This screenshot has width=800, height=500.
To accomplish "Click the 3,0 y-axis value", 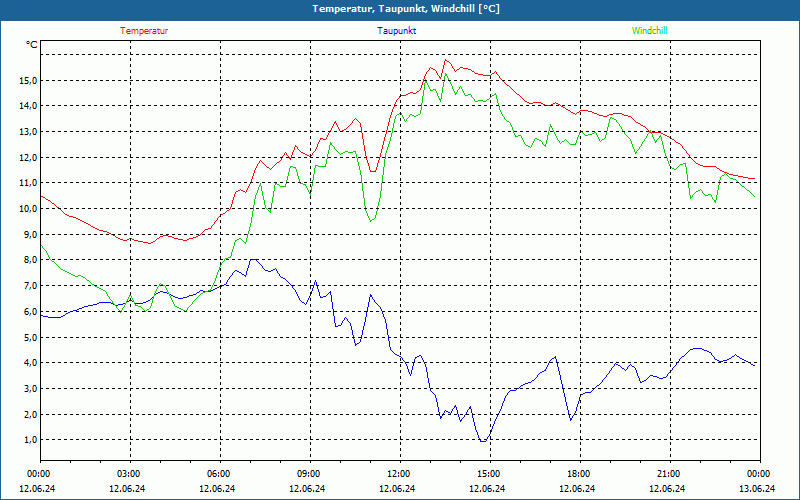I will 30,389.
